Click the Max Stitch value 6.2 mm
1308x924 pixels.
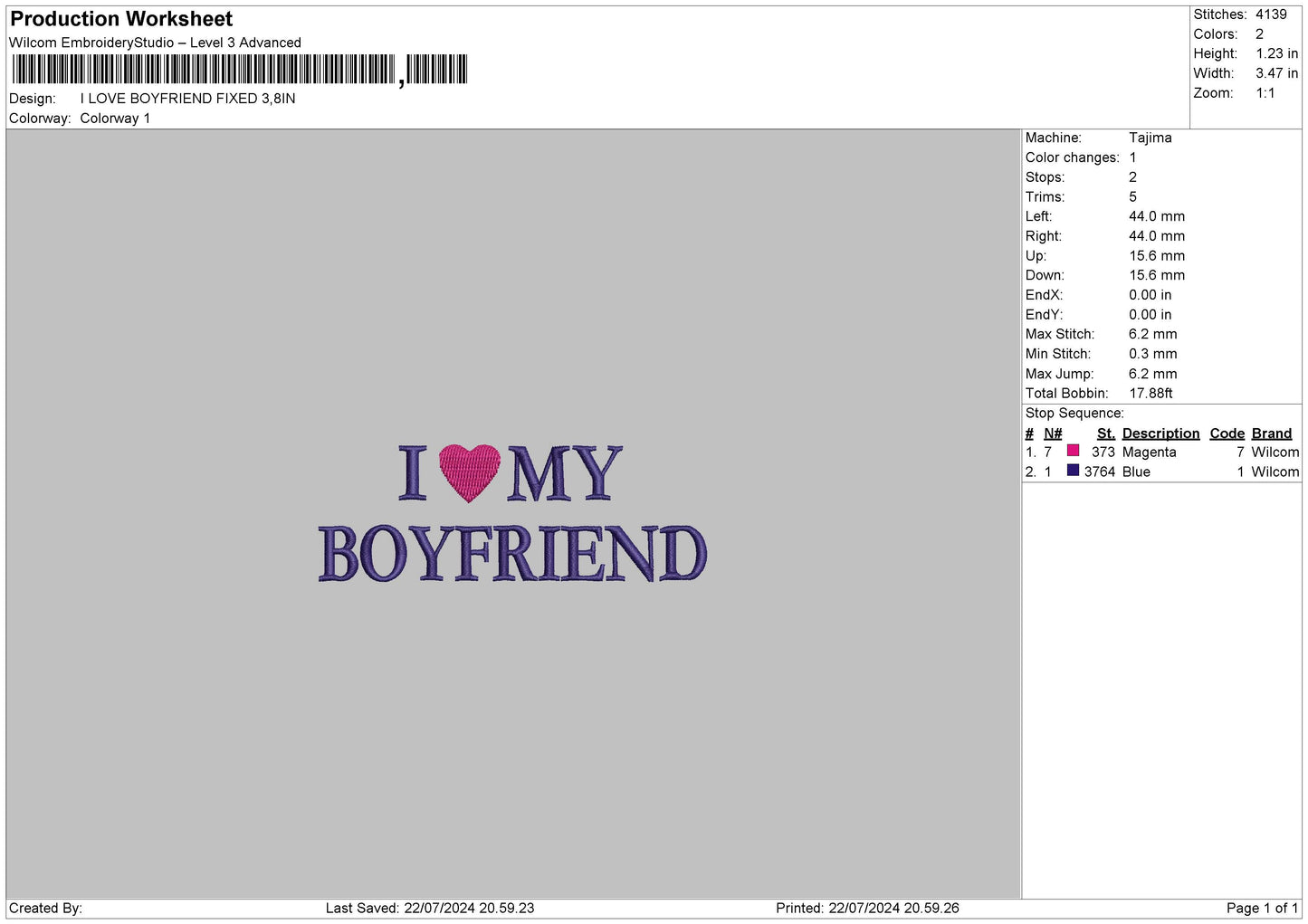click(1153, 334)
